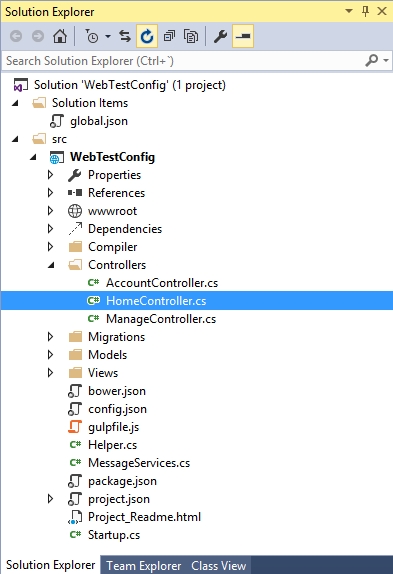Toggle Preview Selected Items button
The image size is (393, 574).
tap(243, 36)
